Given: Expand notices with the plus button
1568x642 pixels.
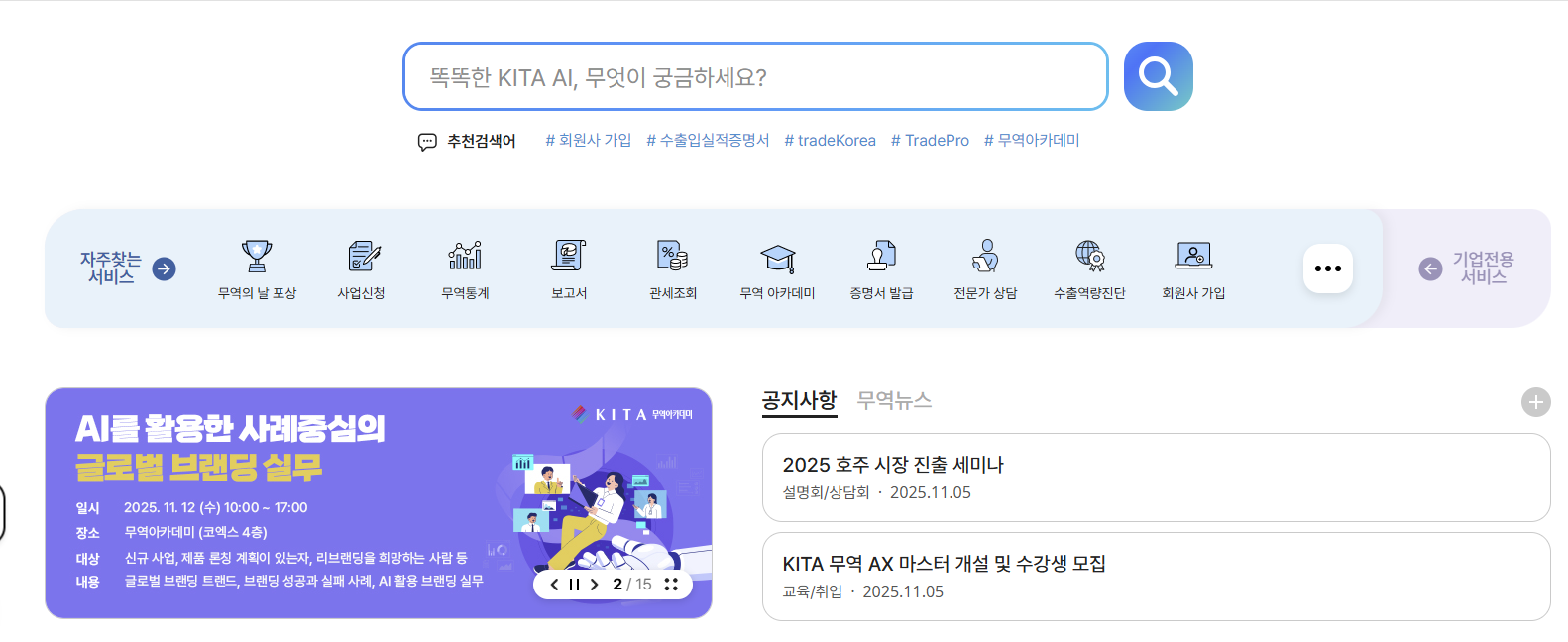Looking at the screenshot, I should (1536, 402).
